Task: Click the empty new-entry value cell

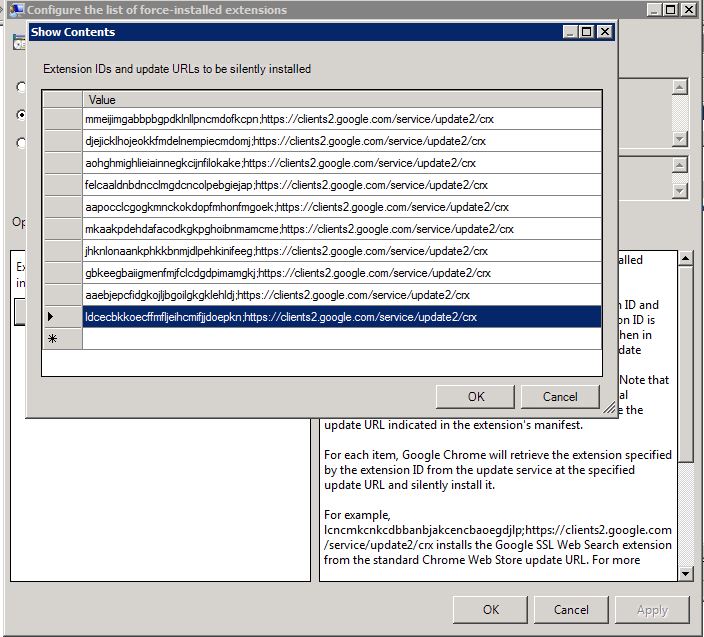Action: [342, 339]
